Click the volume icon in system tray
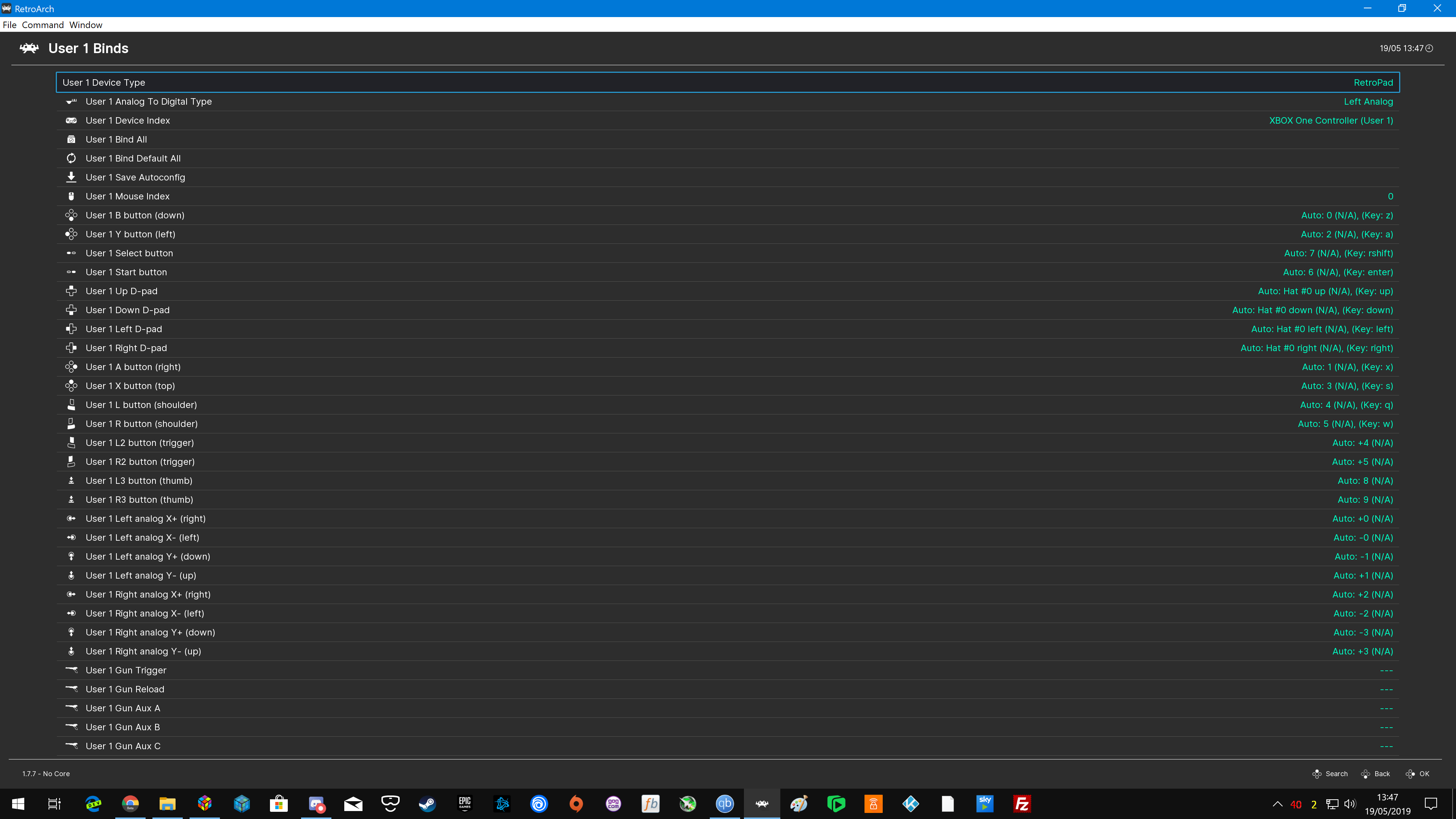 pyautogui.click(x=1350, y=804)
